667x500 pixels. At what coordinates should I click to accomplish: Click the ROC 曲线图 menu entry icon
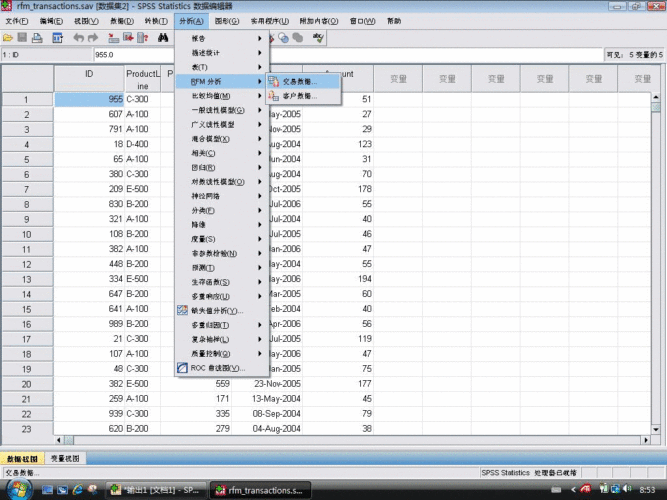tap(182, 368)
